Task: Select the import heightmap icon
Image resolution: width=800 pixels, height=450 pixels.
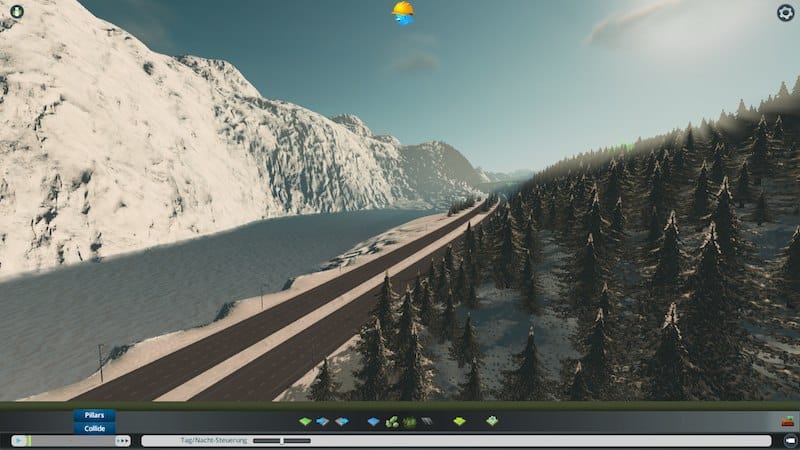Action: 323,422
